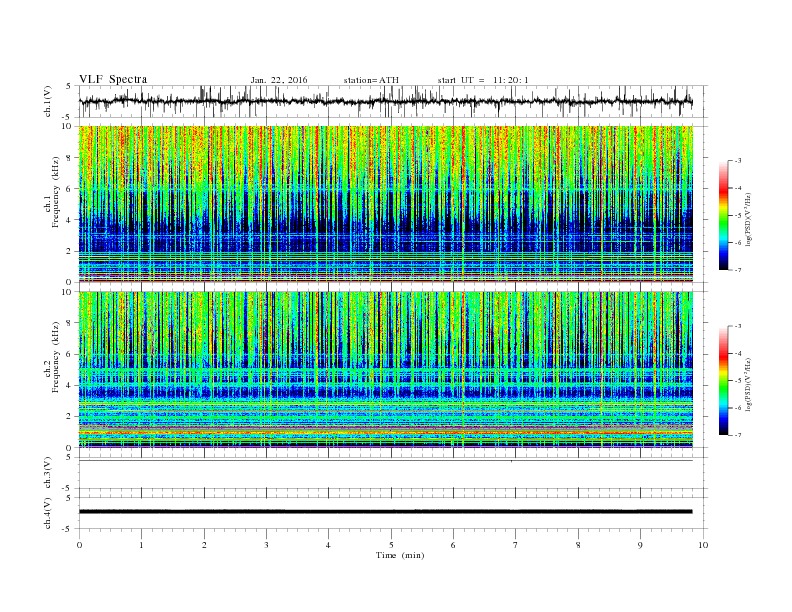Click the ch.1 voltage waveform trace
Image resolution: width=792 pixels, height=612 pixels.
pyautogui.click(x=385, y=101)
